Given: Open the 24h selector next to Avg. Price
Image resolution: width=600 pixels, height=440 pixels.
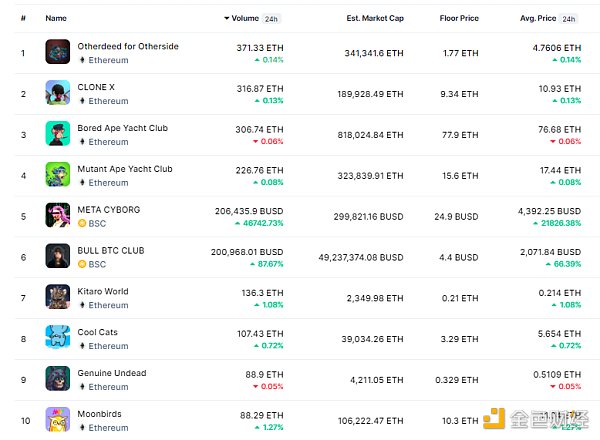Looking at the screenshot, I should tap(569, 18).
